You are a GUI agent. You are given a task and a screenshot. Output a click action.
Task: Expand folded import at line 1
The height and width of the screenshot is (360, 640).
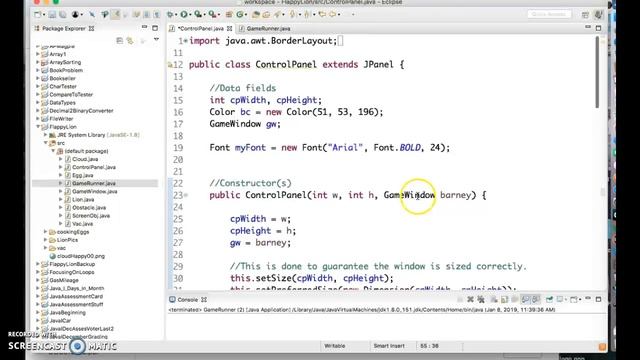point(186,41)
